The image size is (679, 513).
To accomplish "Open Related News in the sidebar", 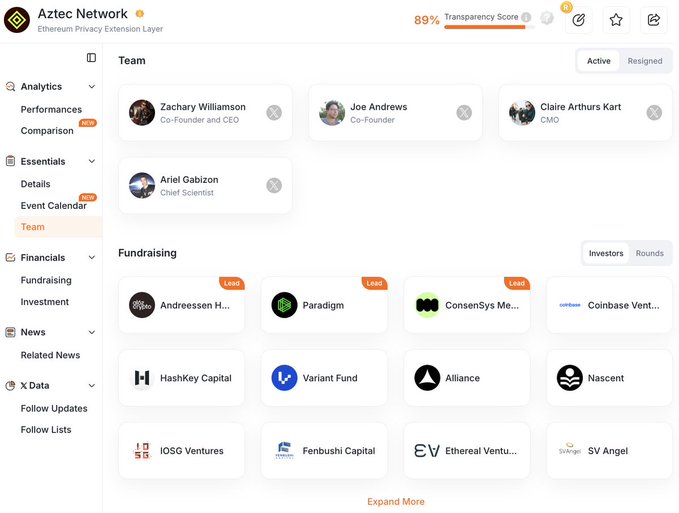I will 50,355.
